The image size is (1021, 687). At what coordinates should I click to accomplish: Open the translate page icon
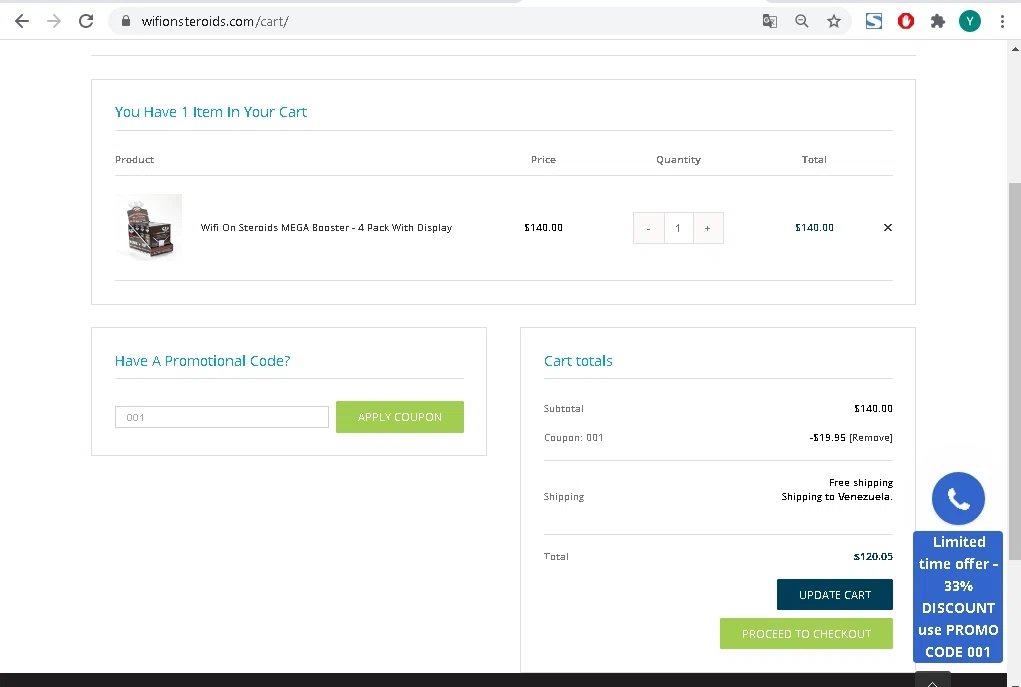click(x=770, y=21)
